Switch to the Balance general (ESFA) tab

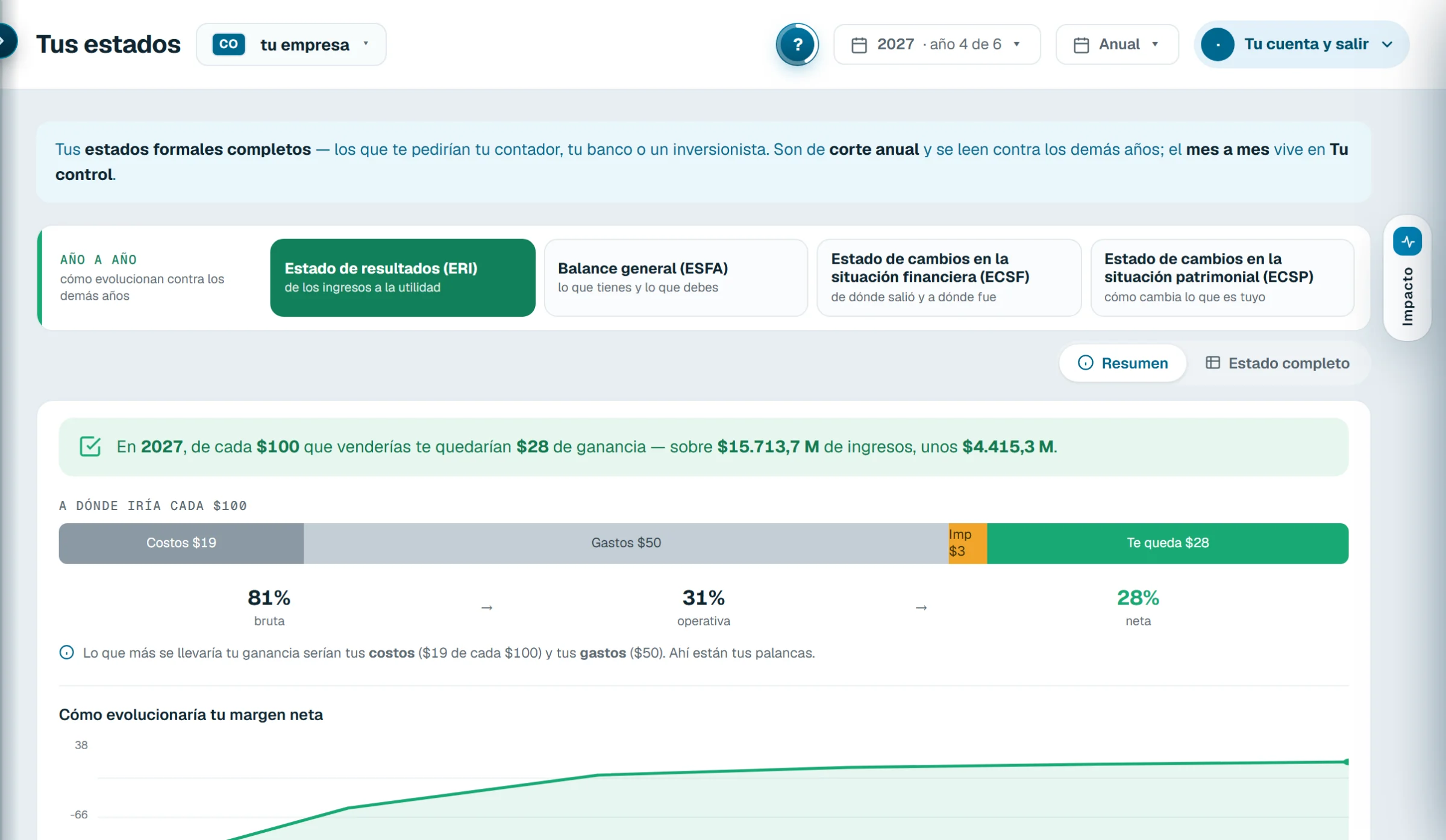click(x=676, y=278)
